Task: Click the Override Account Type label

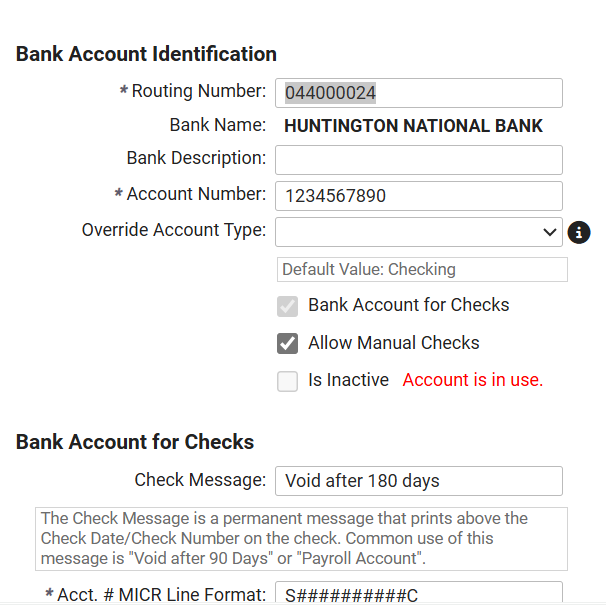Action: 174,230
